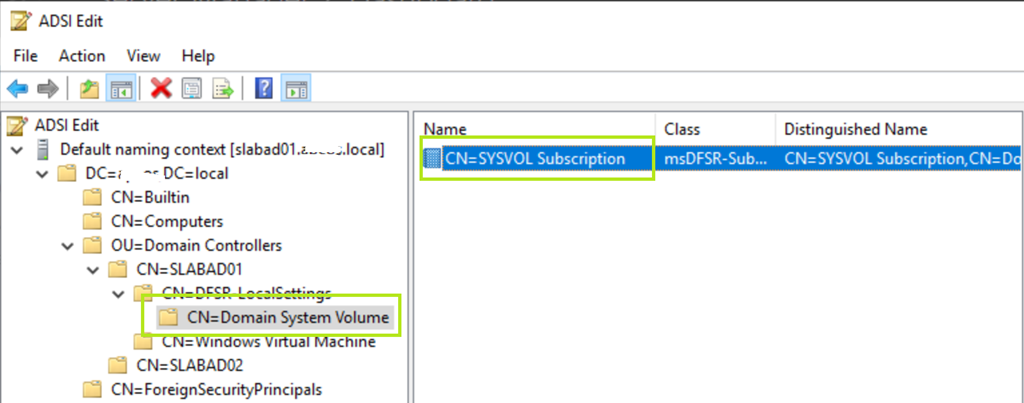The image size is (1024, 403).
Task: Sort list by Distinguished Name column header
Action: coord(855,129)
